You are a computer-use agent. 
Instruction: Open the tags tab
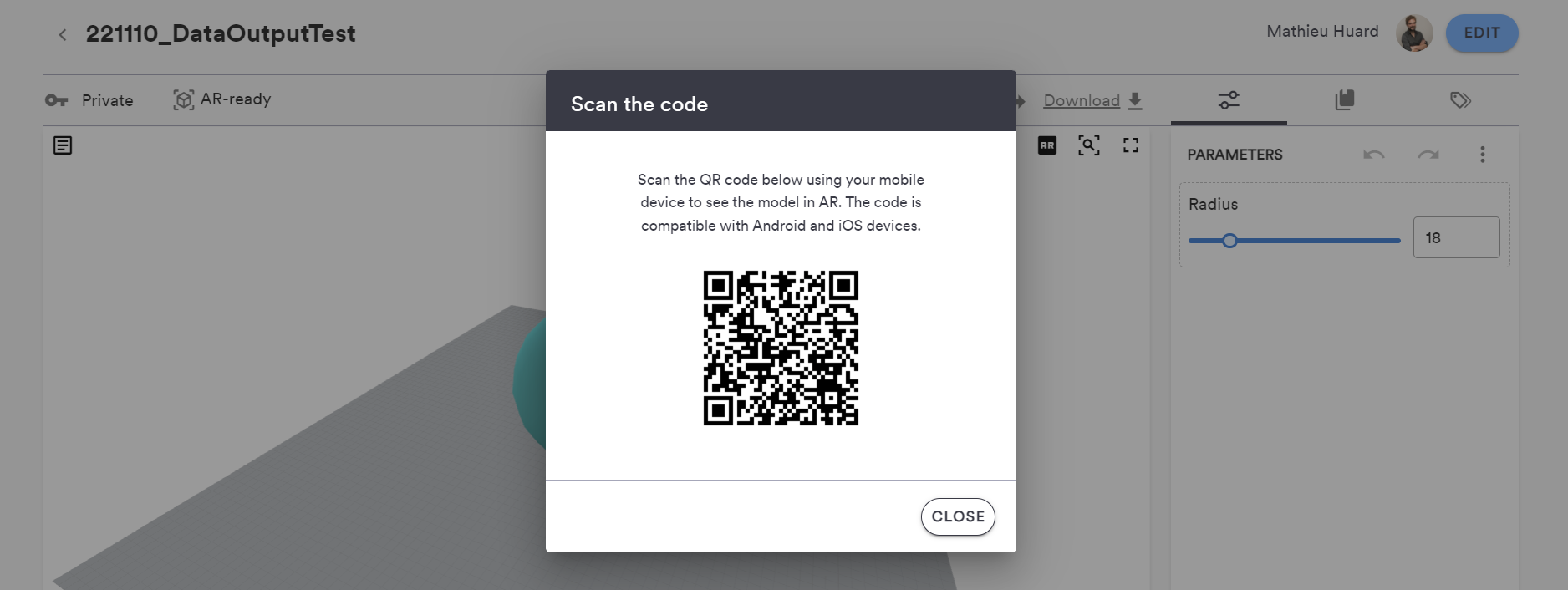click(x=1460, y=100)
